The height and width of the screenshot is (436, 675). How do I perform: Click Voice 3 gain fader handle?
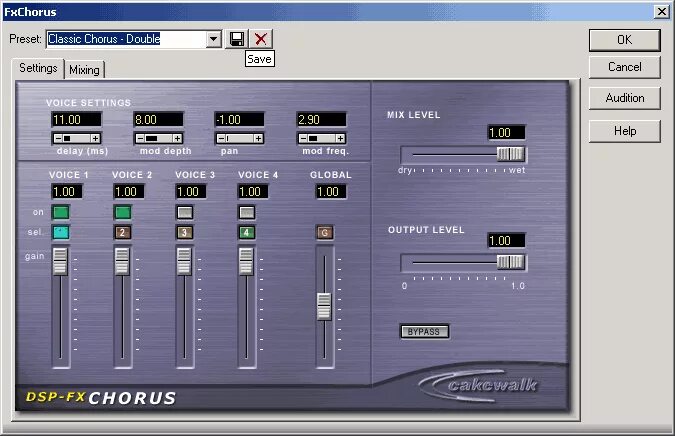tap(184, 261)
